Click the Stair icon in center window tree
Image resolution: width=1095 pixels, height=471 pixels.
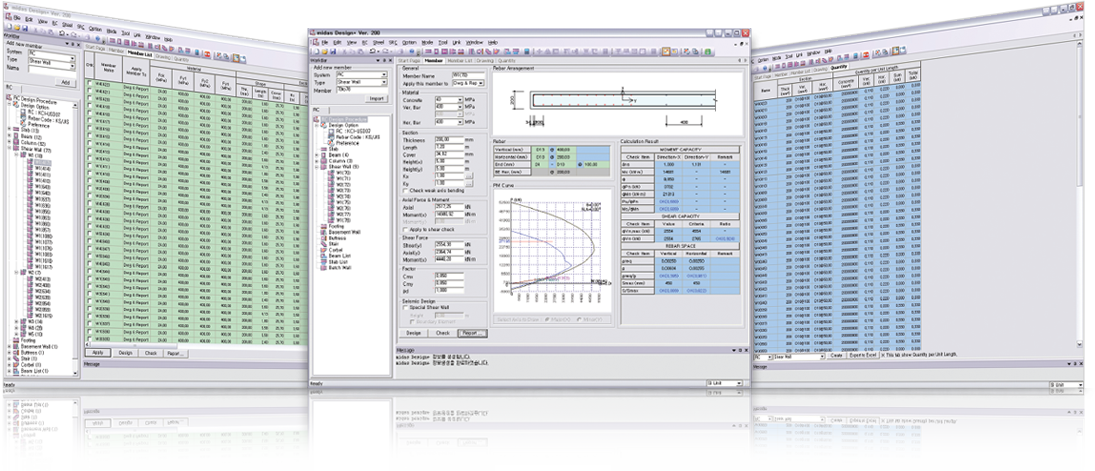(x=324, y=244)
